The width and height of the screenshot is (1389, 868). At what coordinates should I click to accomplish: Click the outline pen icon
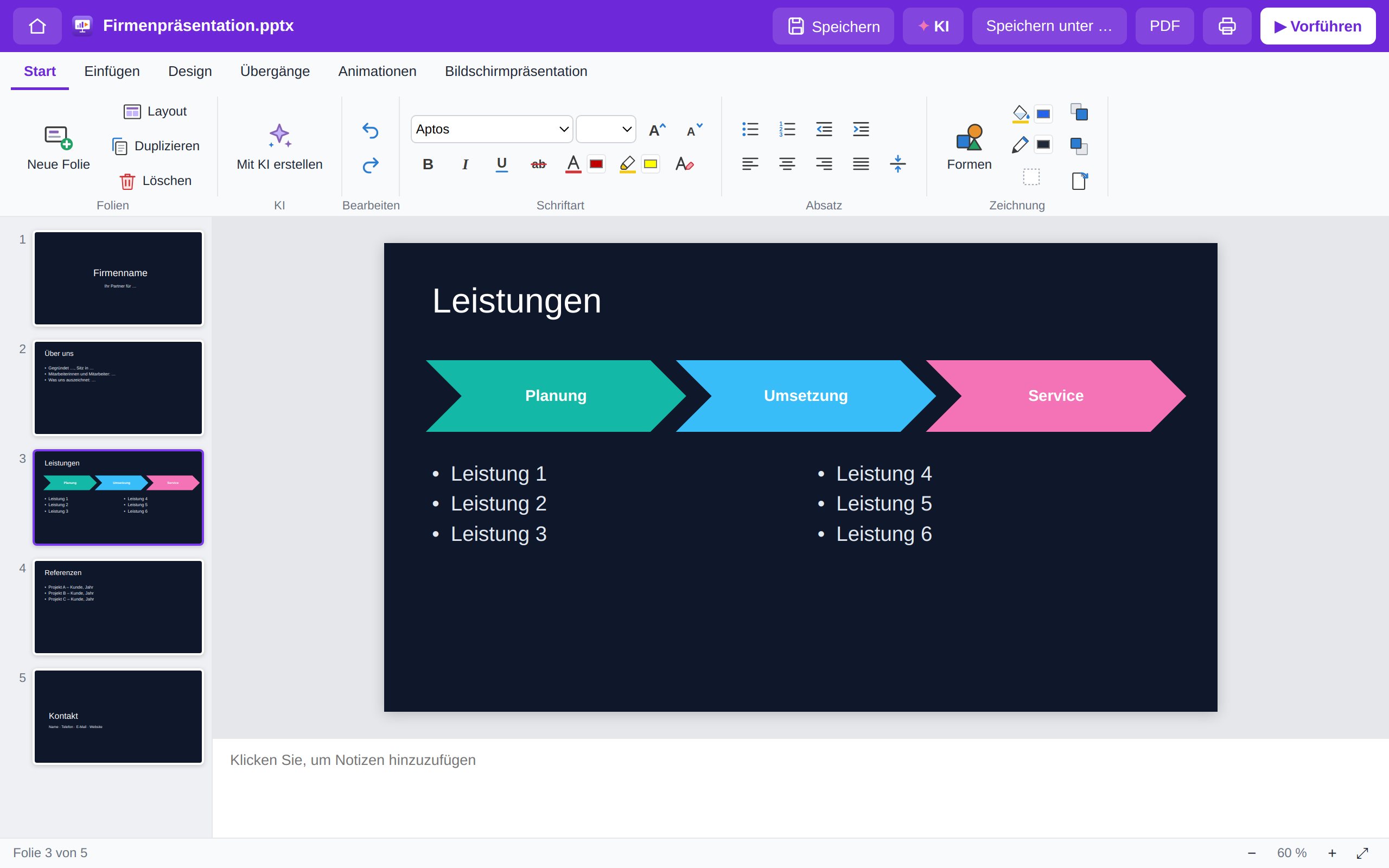(1020, 145)
